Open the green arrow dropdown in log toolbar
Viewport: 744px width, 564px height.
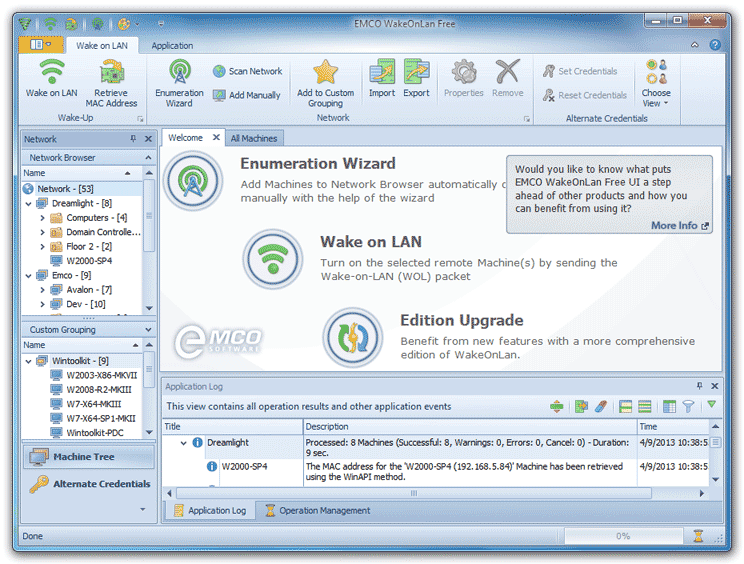click(x=711, y=405)
